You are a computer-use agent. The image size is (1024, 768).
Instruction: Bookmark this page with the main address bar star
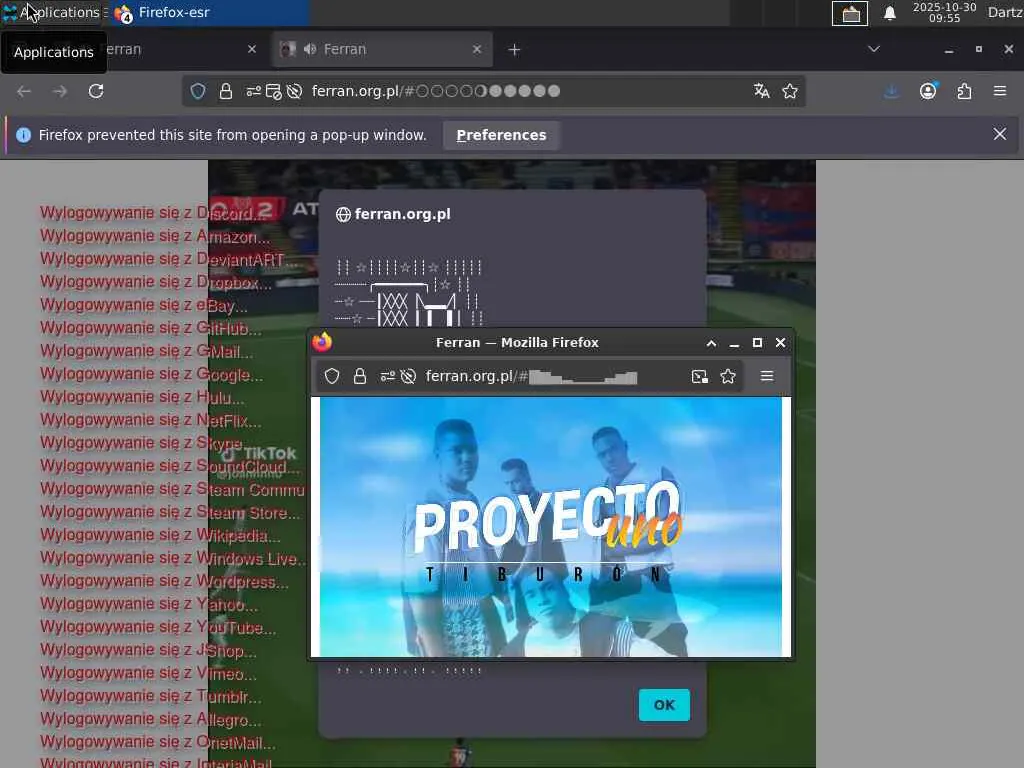[x=790, y=91]
